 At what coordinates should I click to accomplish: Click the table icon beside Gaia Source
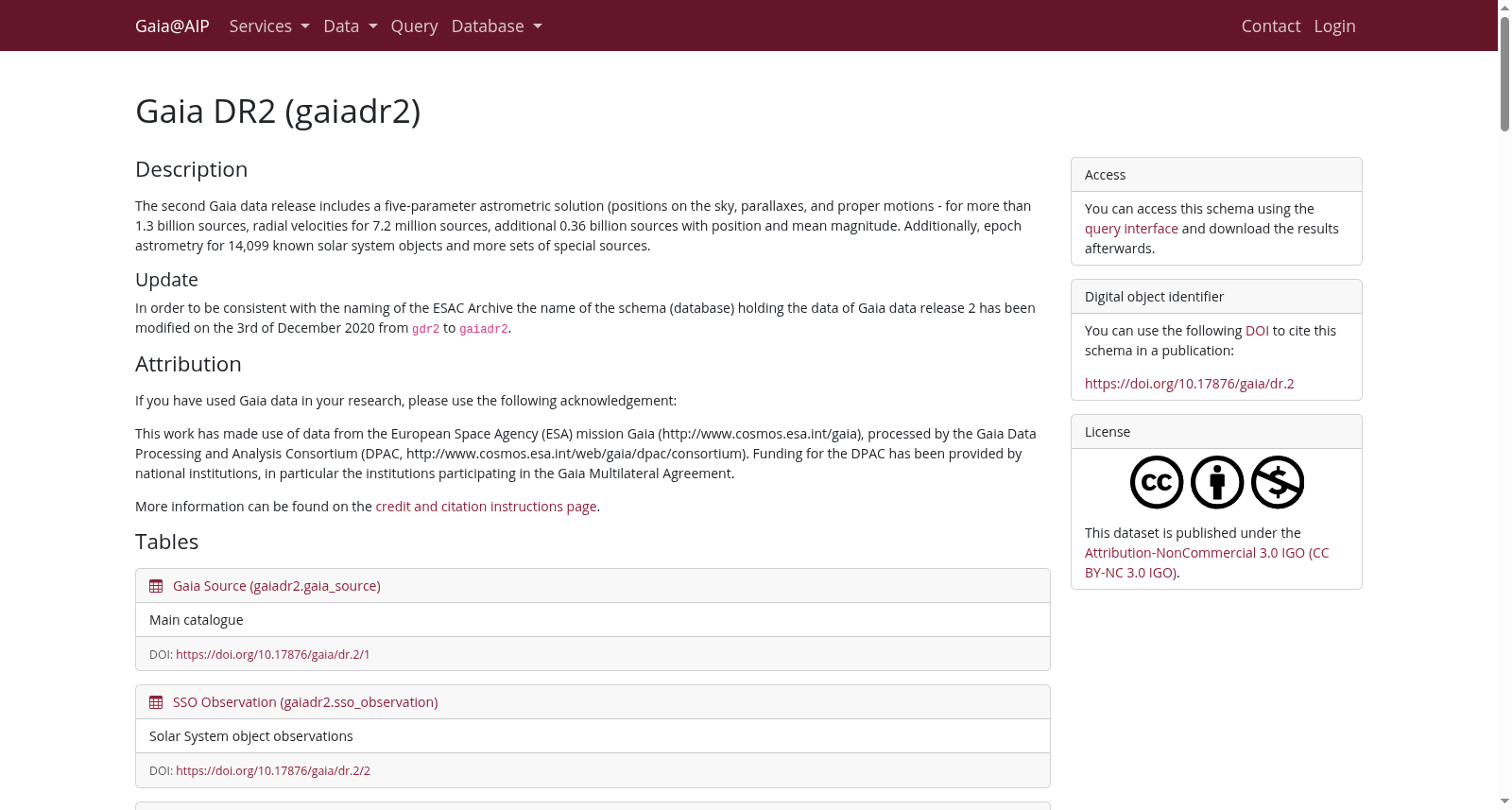click(x=156, y=586)
